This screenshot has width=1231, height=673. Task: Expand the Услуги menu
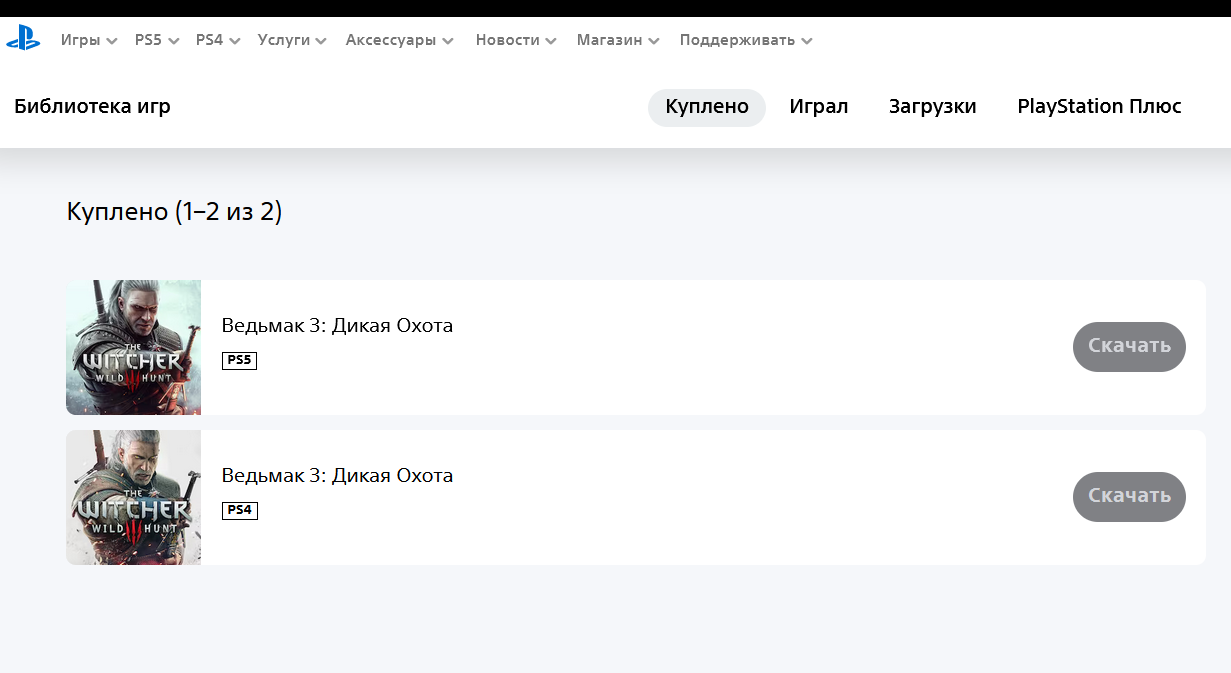tap(292, 40)
